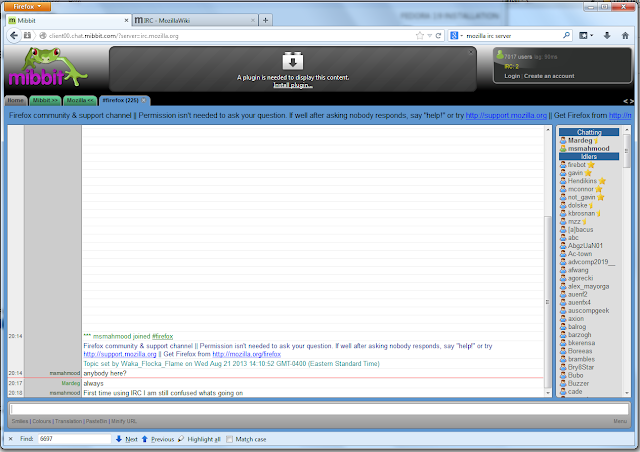Switch to the Mozilla << server tab
Viewport: 640px width, 452px height.
pyautogui.click(x=80, y=100)
